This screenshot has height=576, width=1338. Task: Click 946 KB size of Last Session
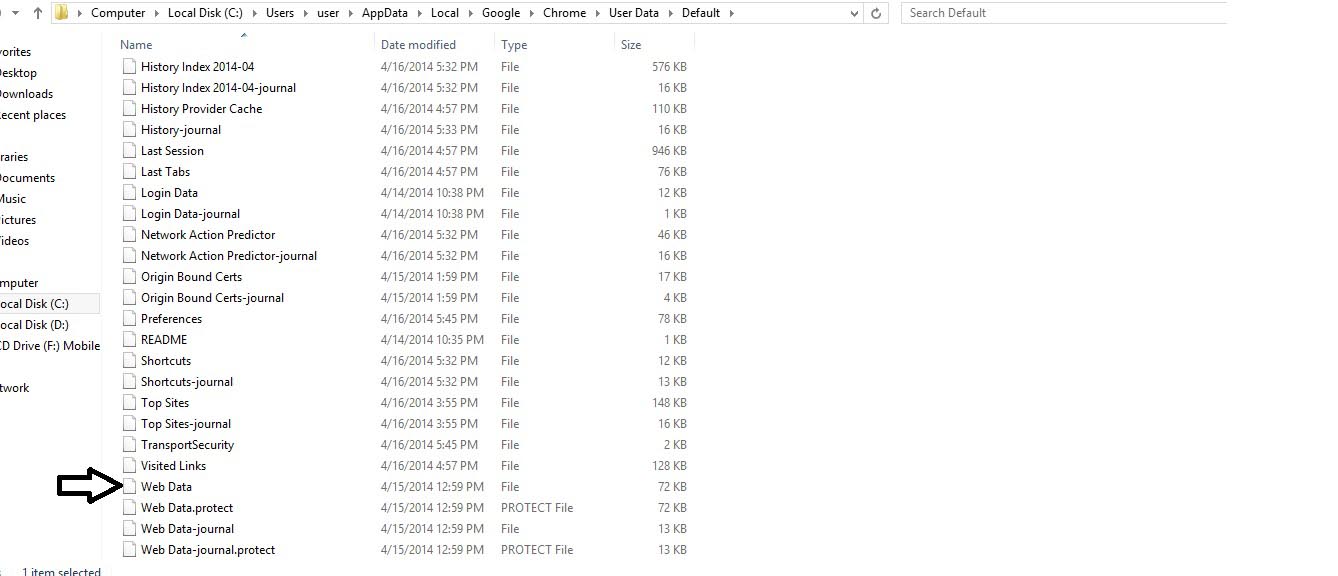669,150
